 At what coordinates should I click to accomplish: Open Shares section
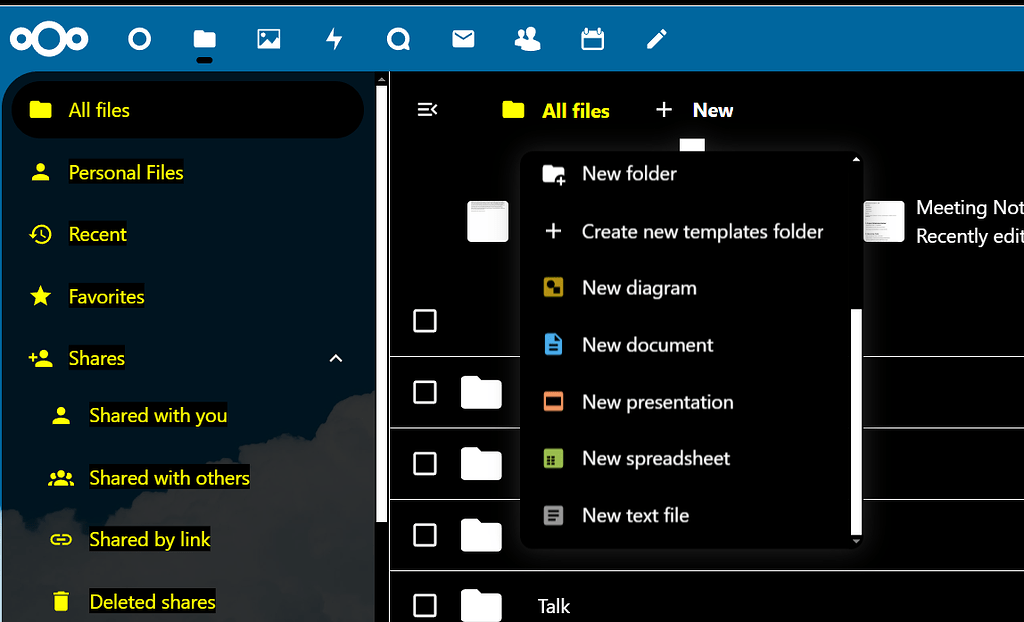97,358
